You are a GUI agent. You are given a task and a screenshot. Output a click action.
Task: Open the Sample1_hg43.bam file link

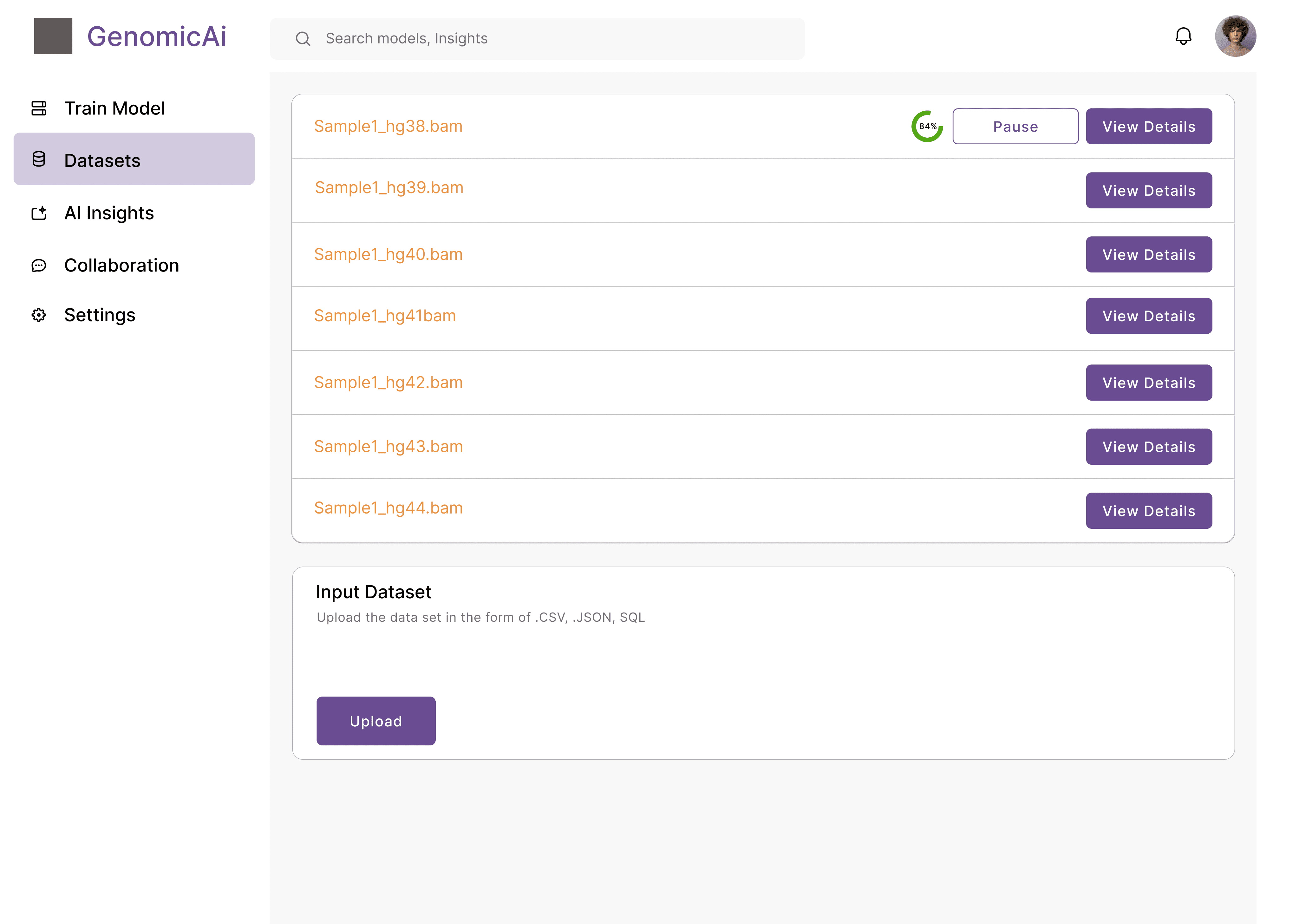388,447
